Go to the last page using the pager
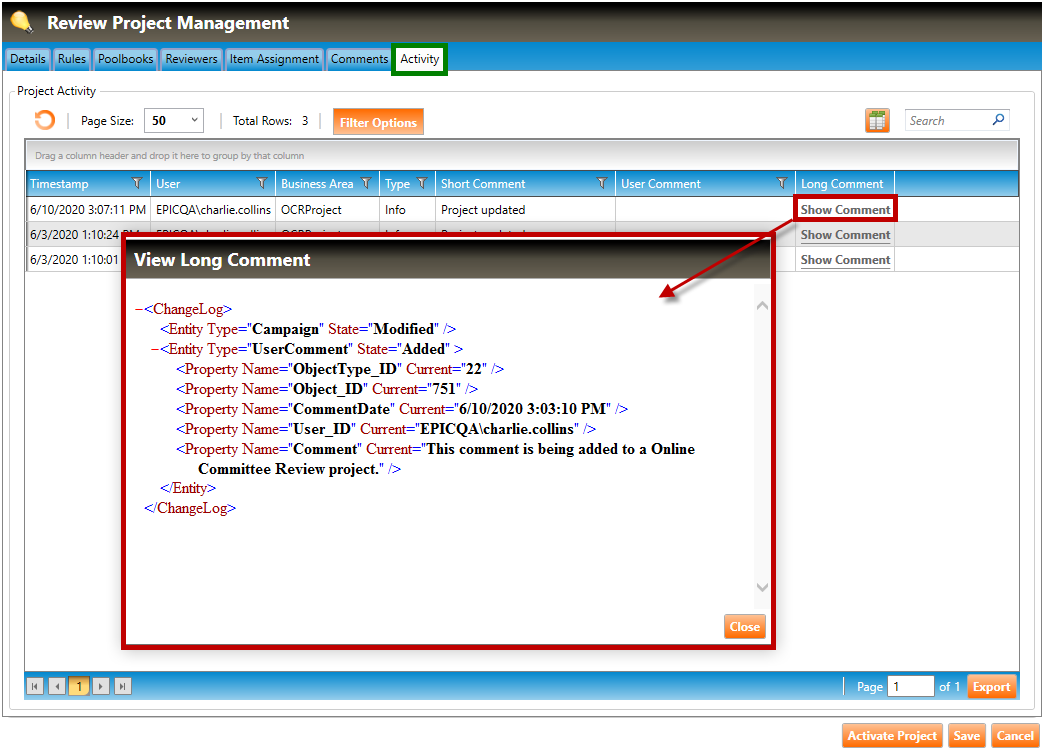Image resolution: width=1045 pixels, height=753 pixels. [x=123, y=686]
